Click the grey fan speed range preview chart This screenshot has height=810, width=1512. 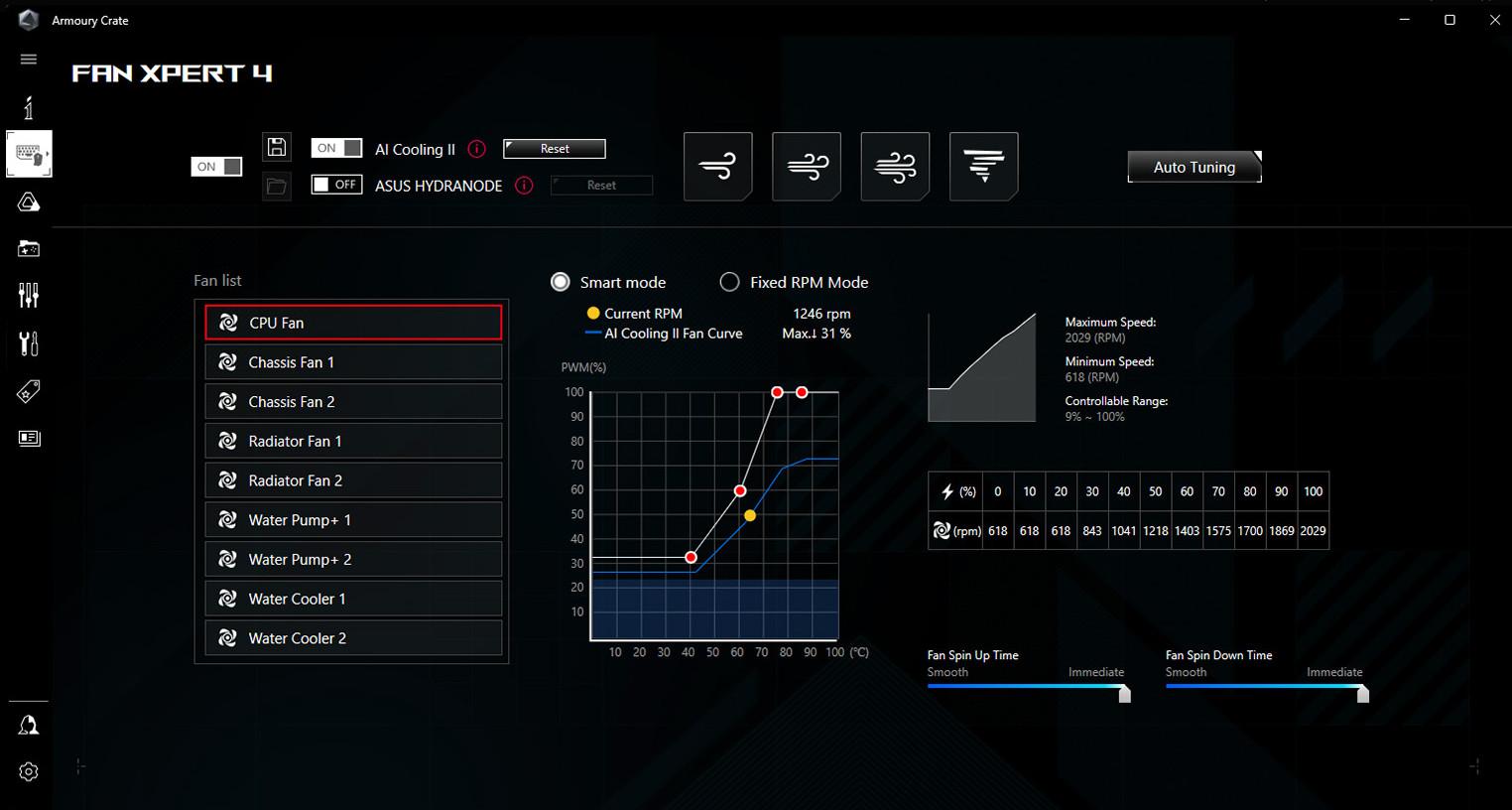pyautogui.click(x=982, y=367)
